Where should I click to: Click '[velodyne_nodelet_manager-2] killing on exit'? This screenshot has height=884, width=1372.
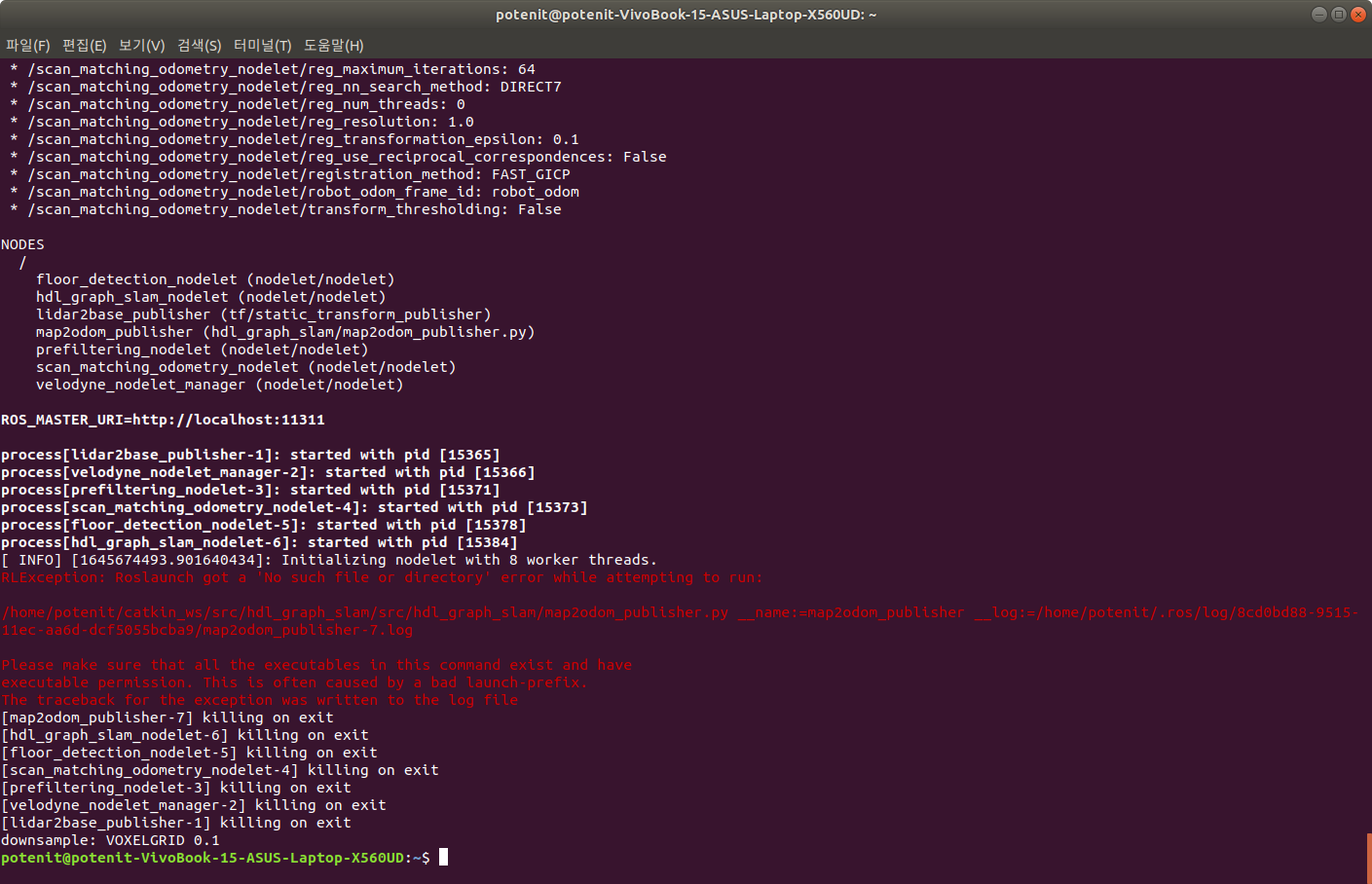click(194, 805)
